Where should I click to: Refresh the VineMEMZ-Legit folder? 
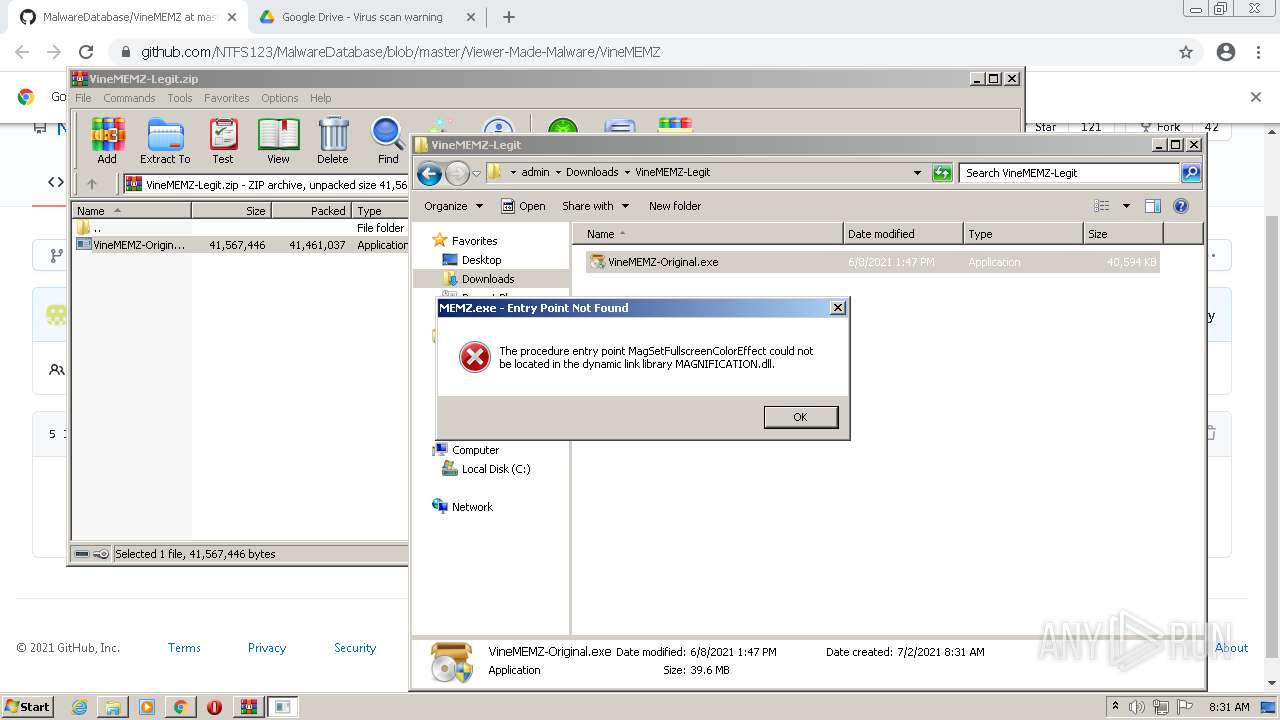click(x=942, y=173)
